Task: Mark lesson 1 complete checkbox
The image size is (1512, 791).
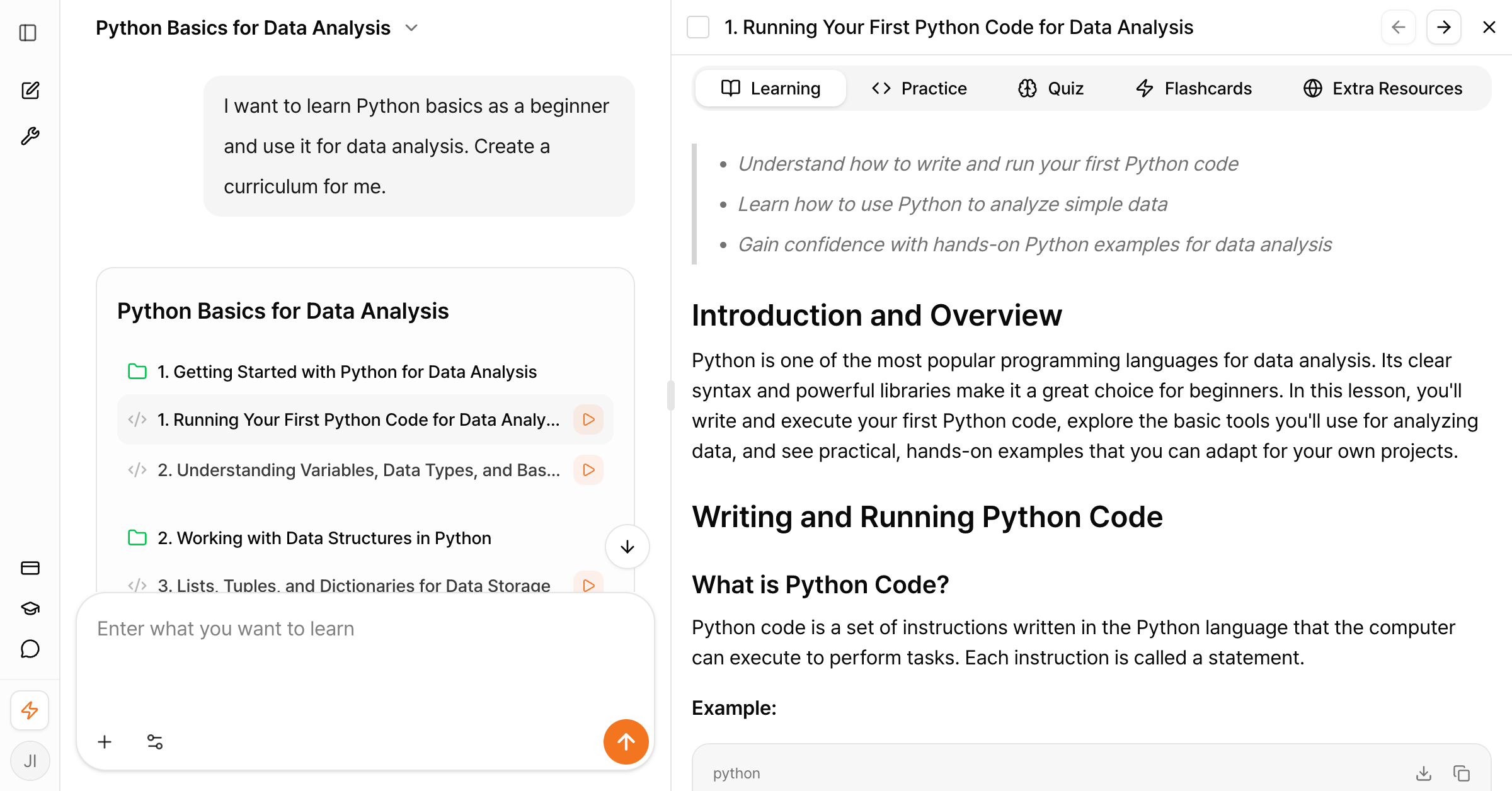Action: point(698,28)
